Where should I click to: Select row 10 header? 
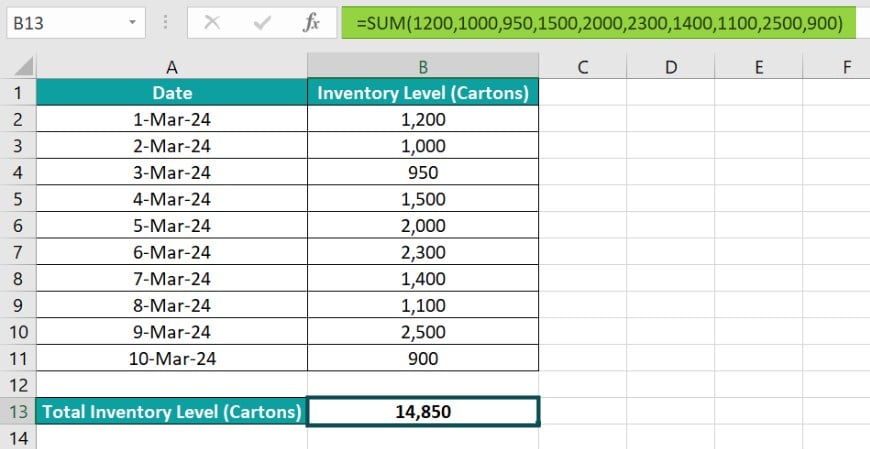[18, 332]
